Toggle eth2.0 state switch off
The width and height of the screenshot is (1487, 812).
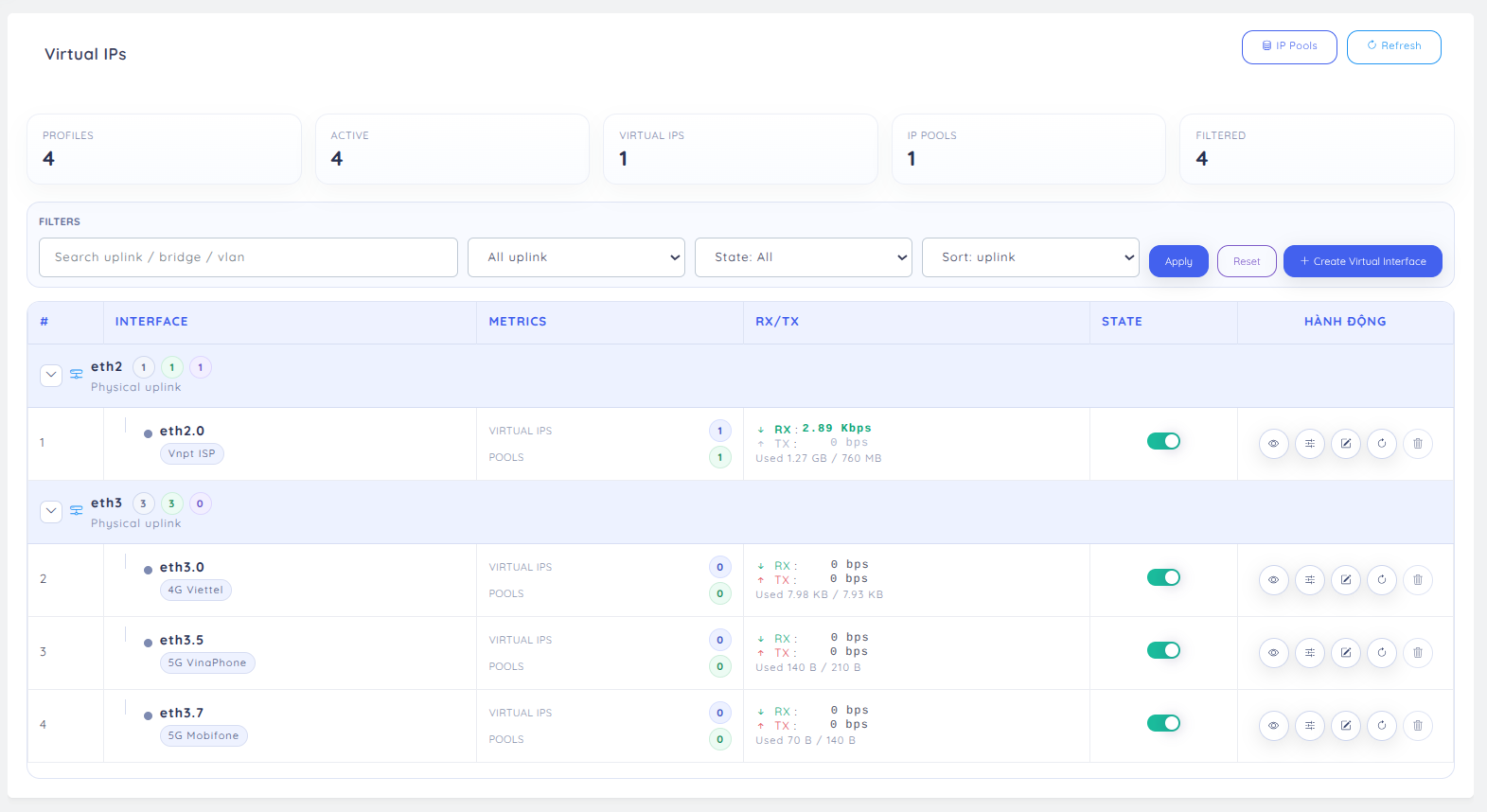(x=1163, y=441)
